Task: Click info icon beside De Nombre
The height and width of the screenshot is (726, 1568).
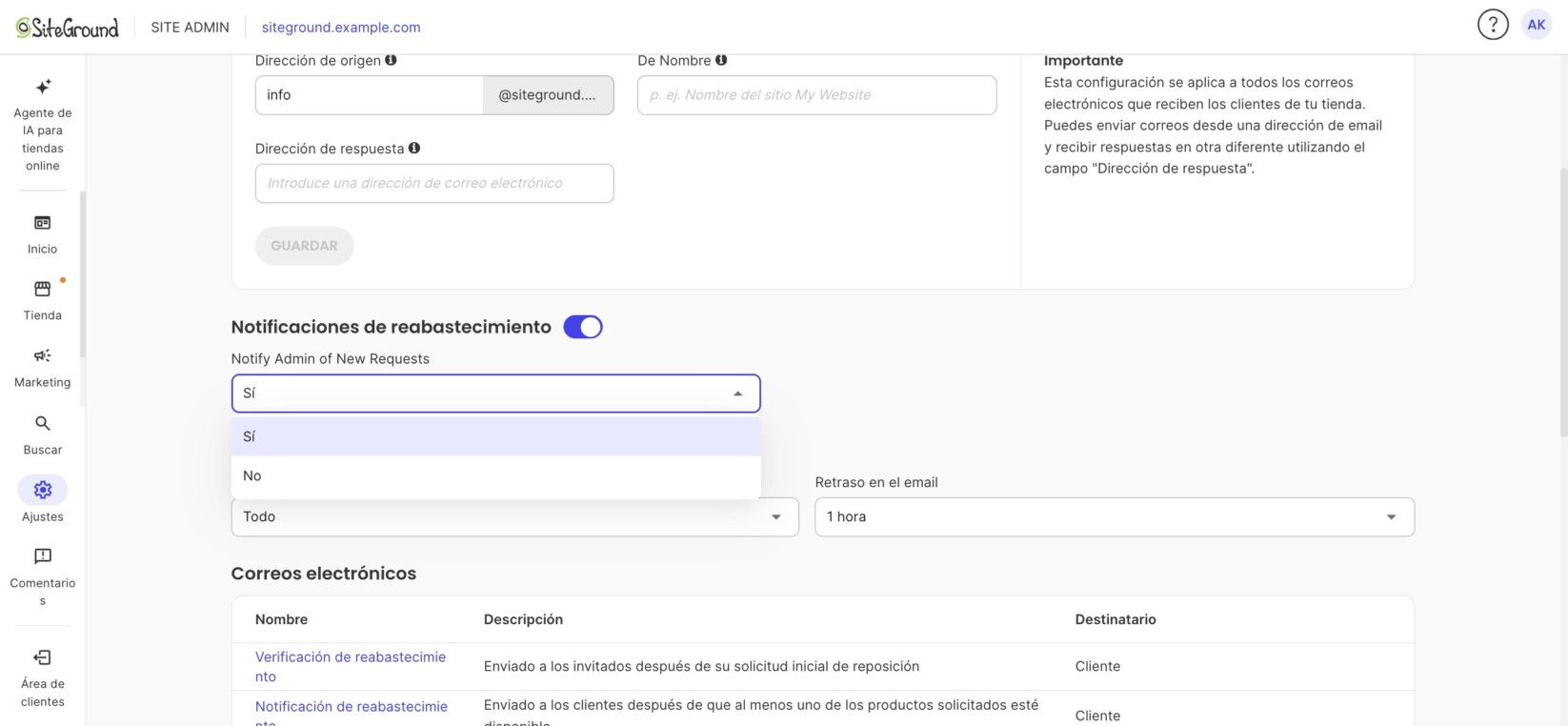Action: [x=721, y=60]
